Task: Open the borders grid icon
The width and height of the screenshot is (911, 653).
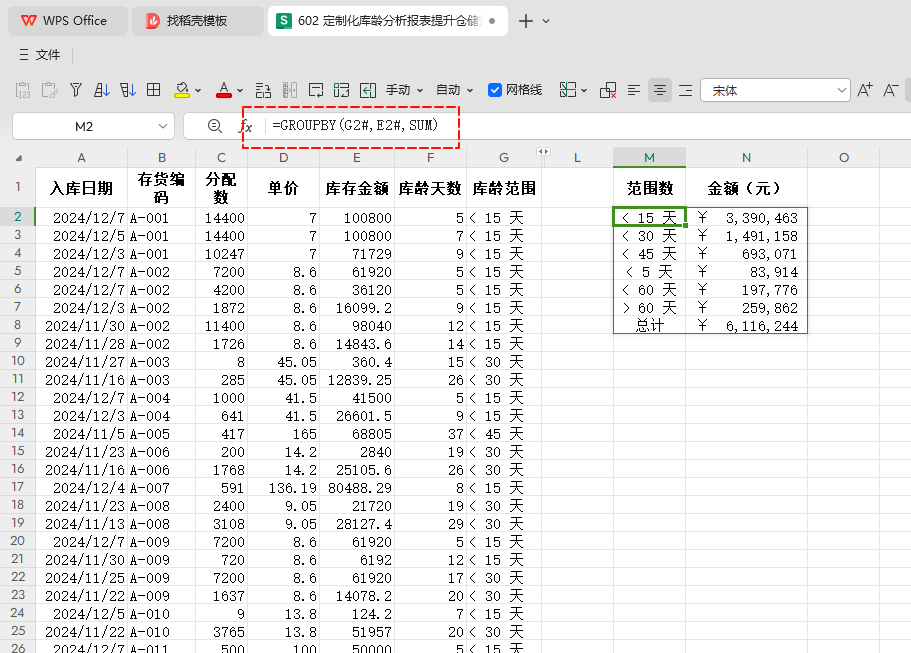Action: coord(153,89)
